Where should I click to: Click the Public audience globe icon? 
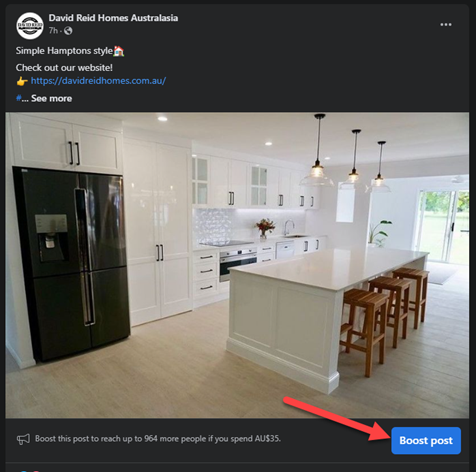coord(68,31)
